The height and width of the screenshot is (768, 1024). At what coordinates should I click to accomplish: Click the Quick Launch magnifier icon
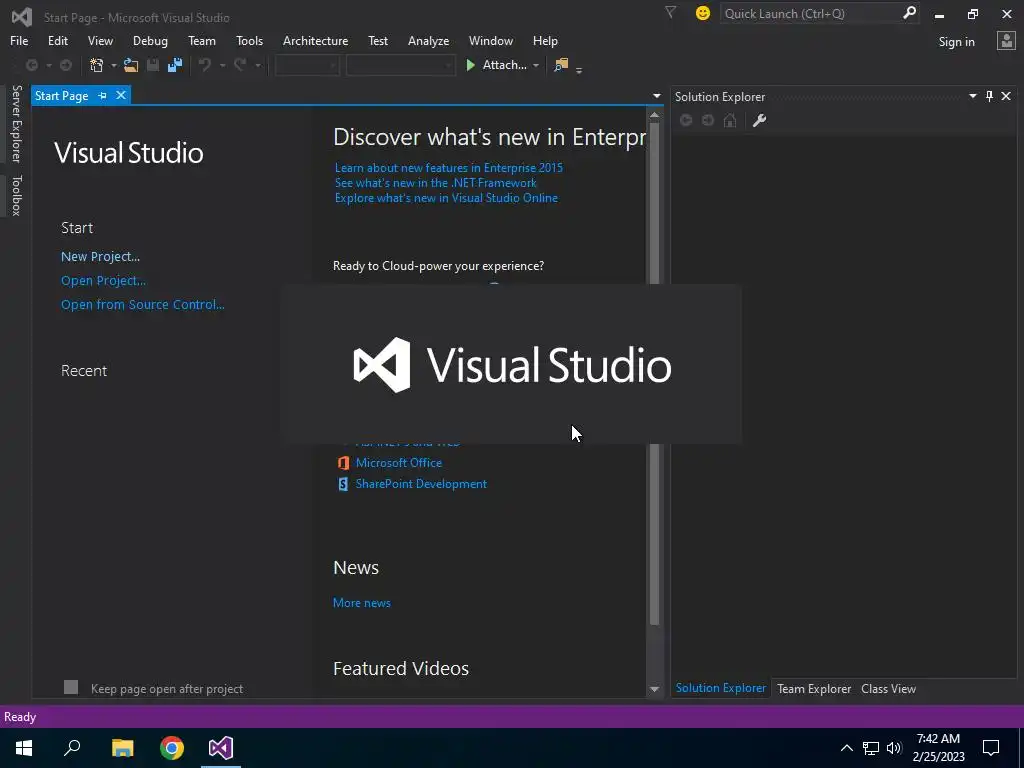point(909,13)
